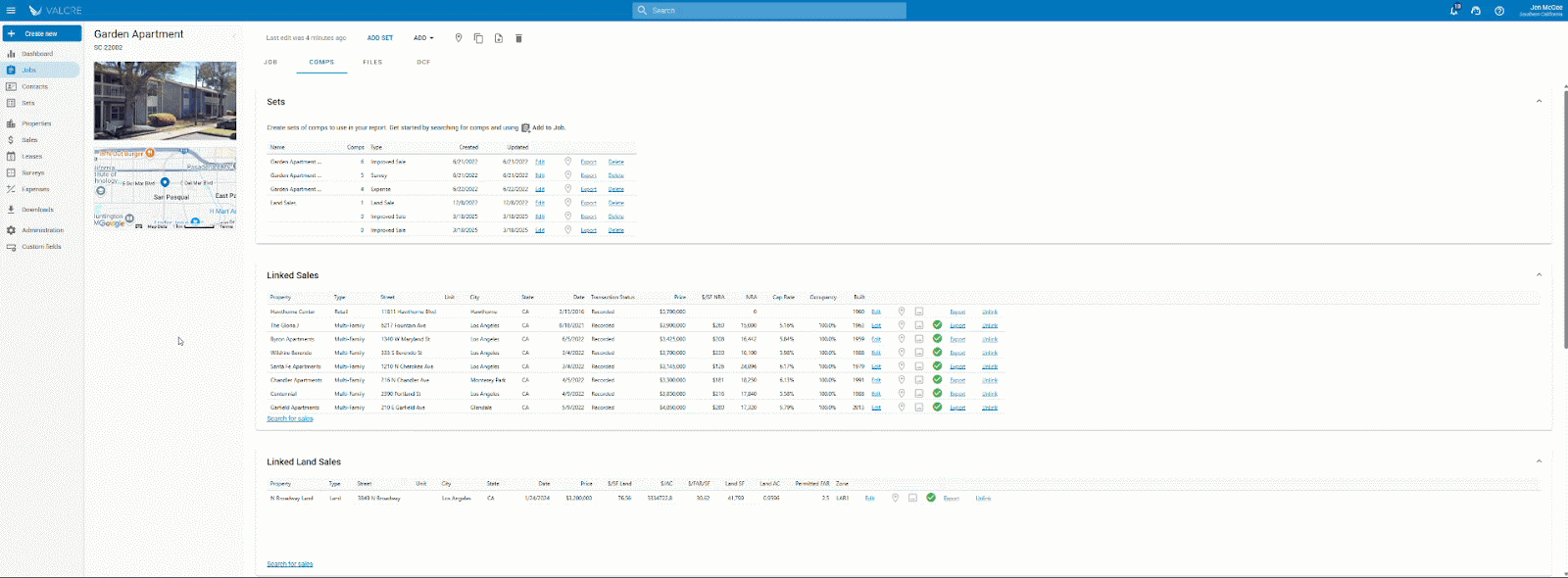The width and height of the screenshot is (1568, 578).
Task: Open the ADD dropdown menu
Action: pyautogui.click(x=423, y=38)
